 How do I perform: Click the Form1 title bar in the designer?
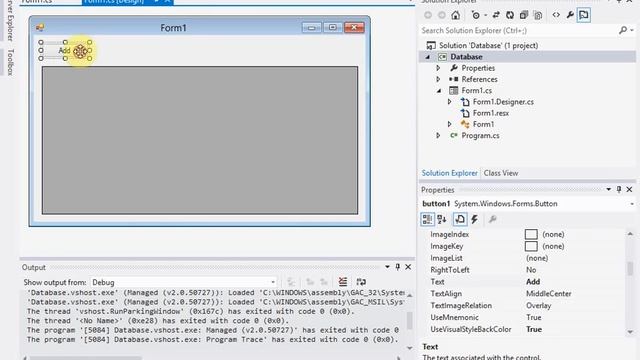coord(173,28)
